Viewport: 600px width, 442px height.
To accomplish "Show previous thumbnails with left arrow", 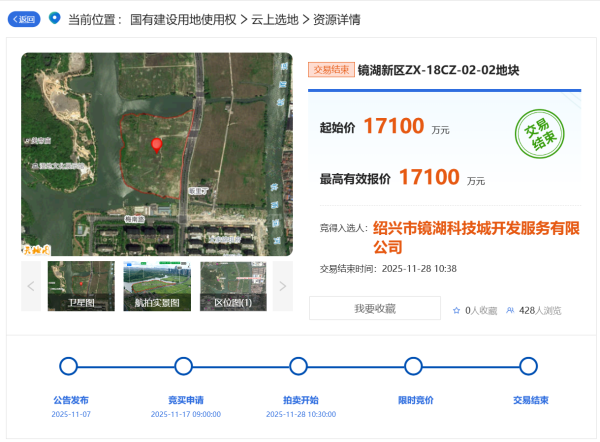I will [x=32, y=287].
